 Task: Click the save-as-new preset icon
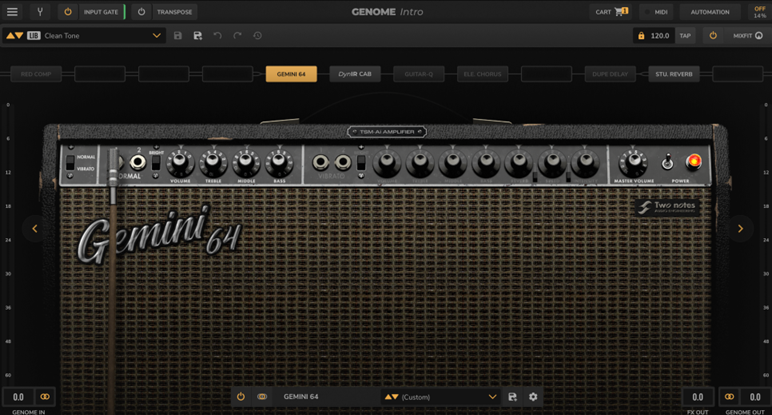point(197,35)
